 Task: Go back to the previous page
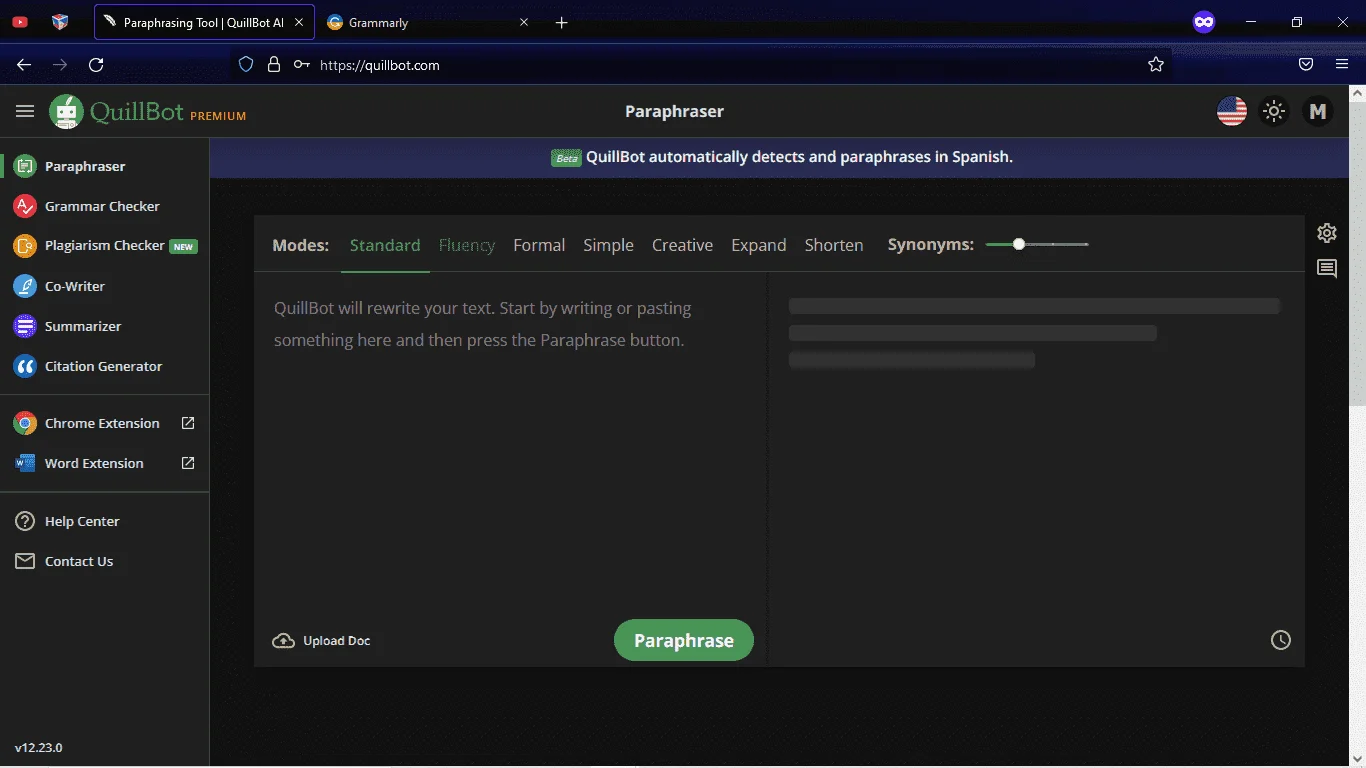point(25,65)
